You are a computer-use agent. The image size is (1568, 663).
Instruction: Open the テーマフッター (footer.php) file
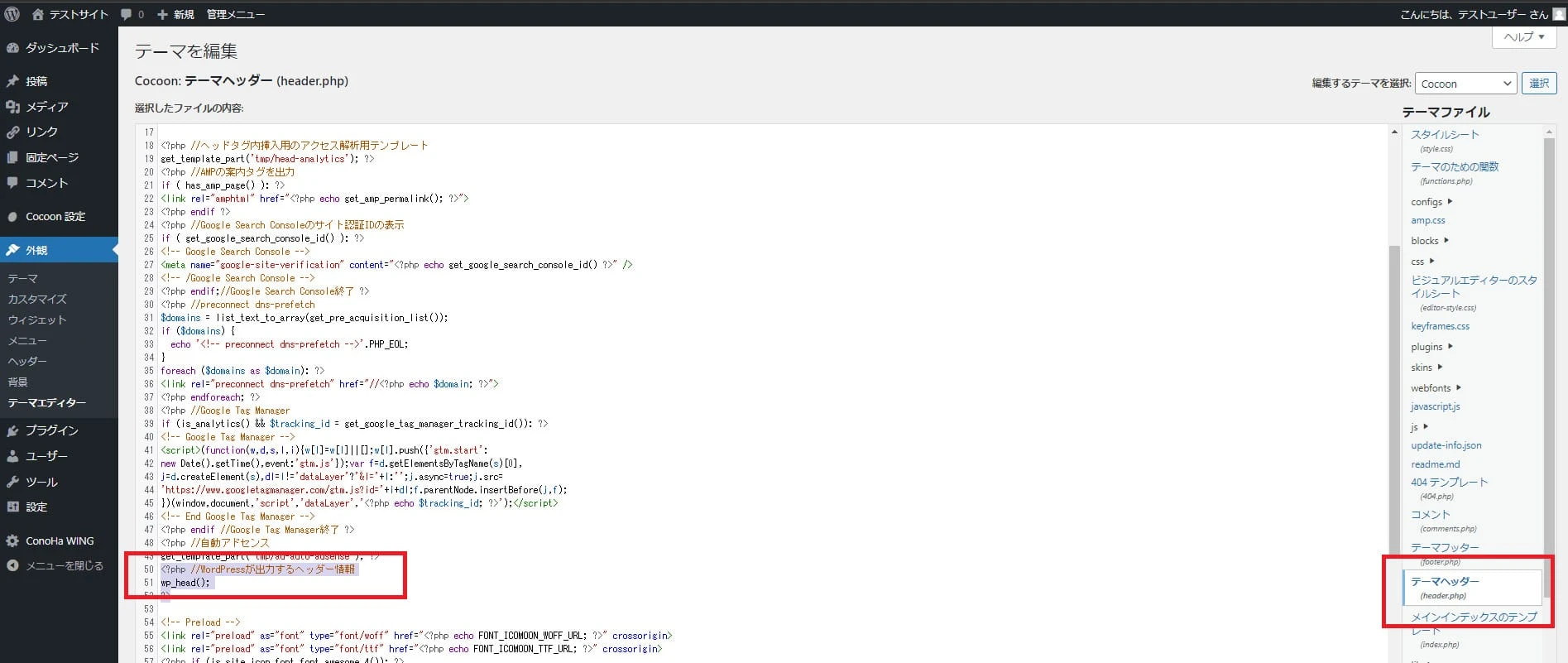(1445, 548)
